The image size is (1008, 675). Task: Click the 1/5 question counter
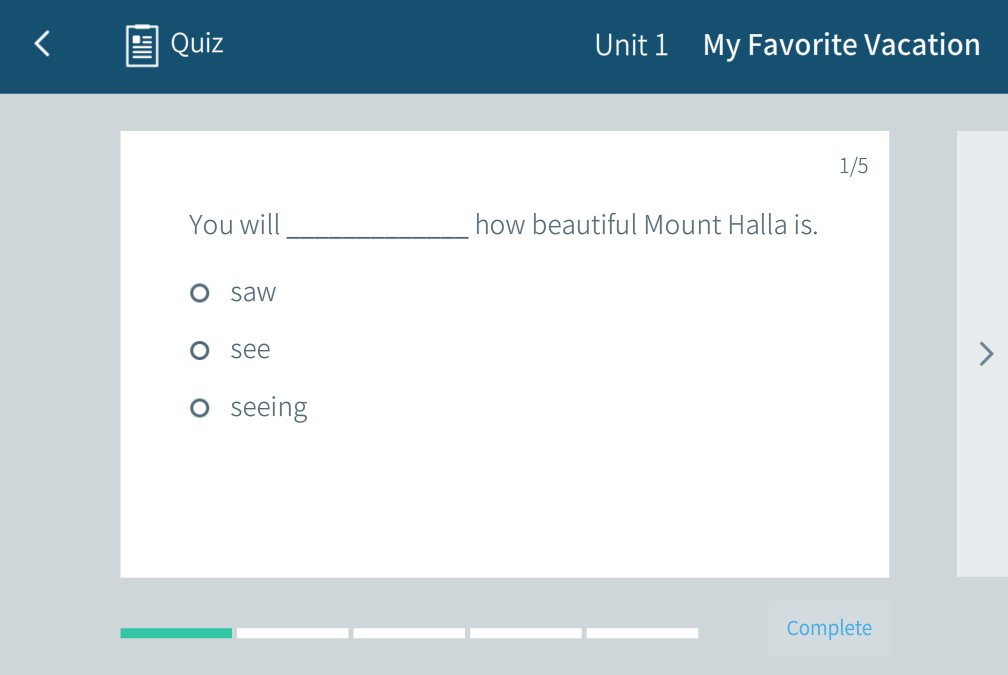[854, 166]
